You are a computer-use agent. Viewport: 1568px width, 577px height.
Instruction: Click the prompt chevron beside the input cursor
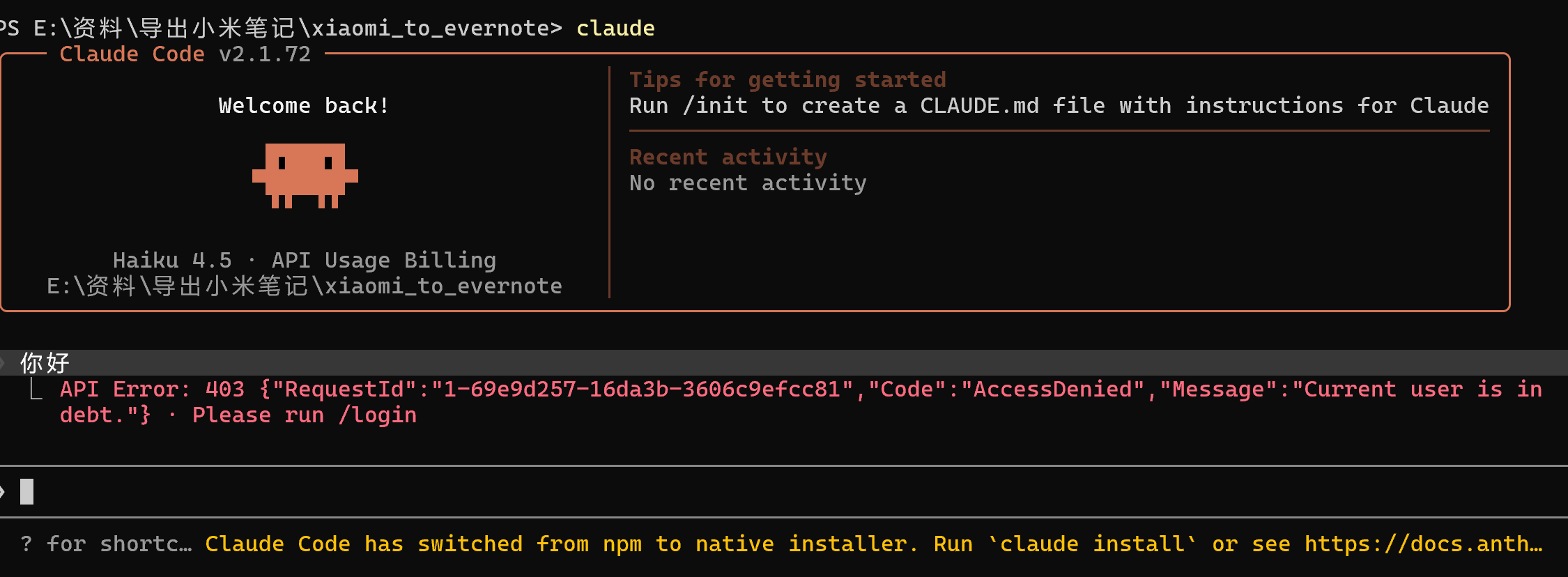(x=2, y=492)
